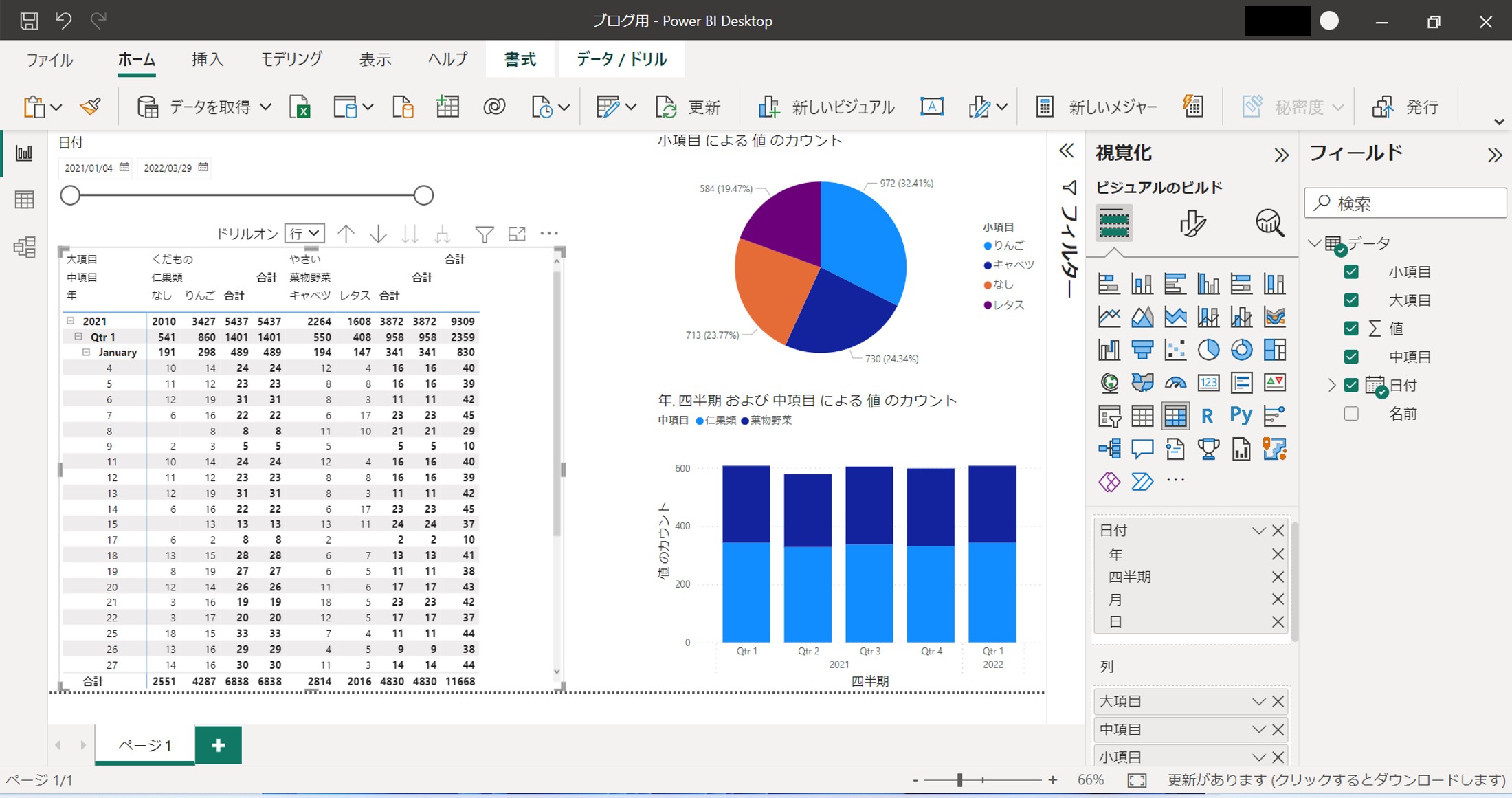Select the donut chart visual icon
1512x798 pixels.
click(x=1241, y=350)
